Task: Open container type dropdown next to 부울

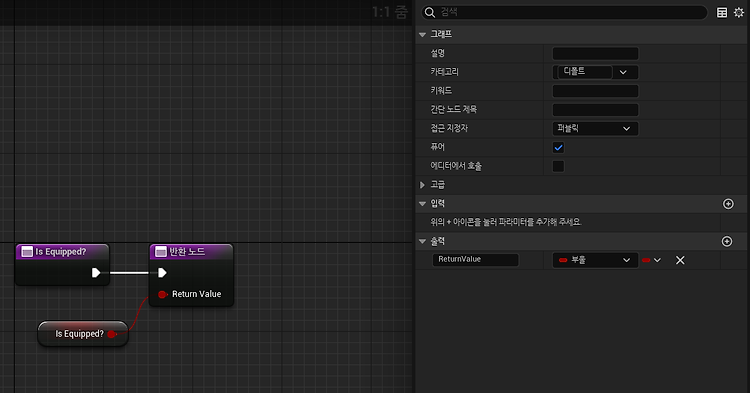Action: click(x=651, y=260)
